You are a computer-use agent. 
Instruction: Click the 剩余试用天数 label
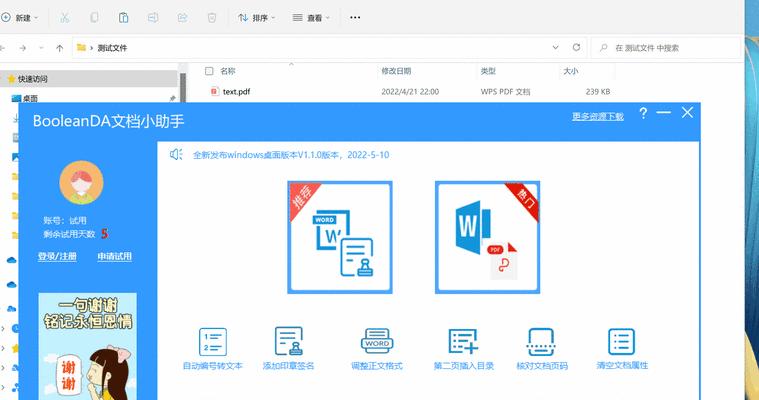point(69,234)
